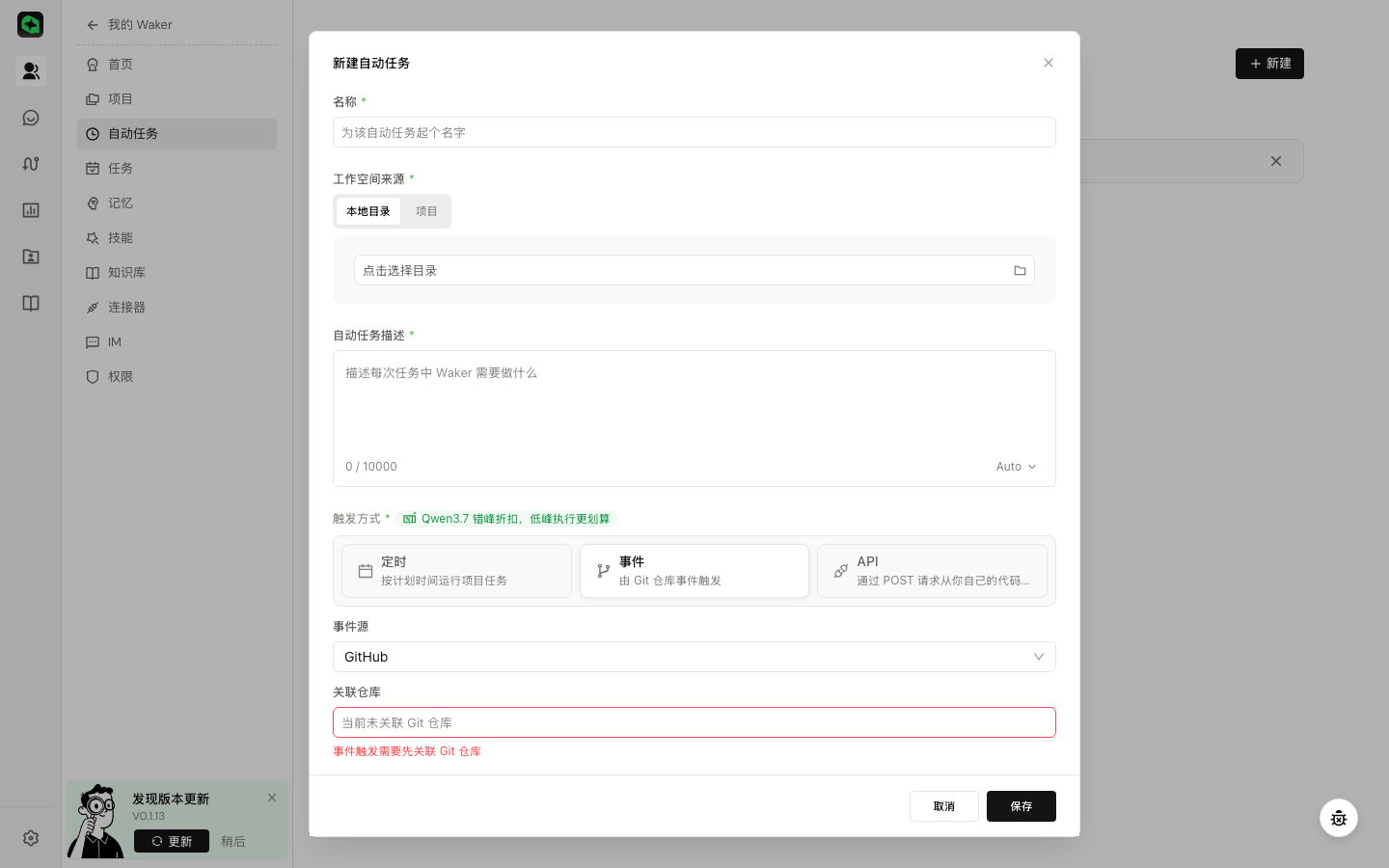
Task: Open the profile card icon in left rail
Action: 31,257
